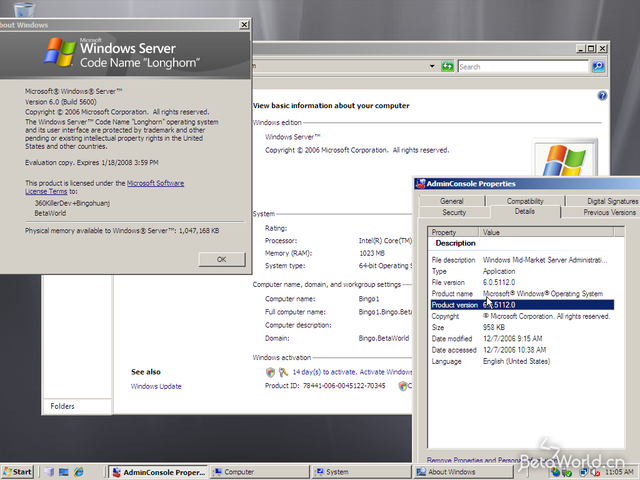Click OK in About Windows dialog
Image resolution: width=640 pixels, height=480 pixels.
[x=222, y=259]
